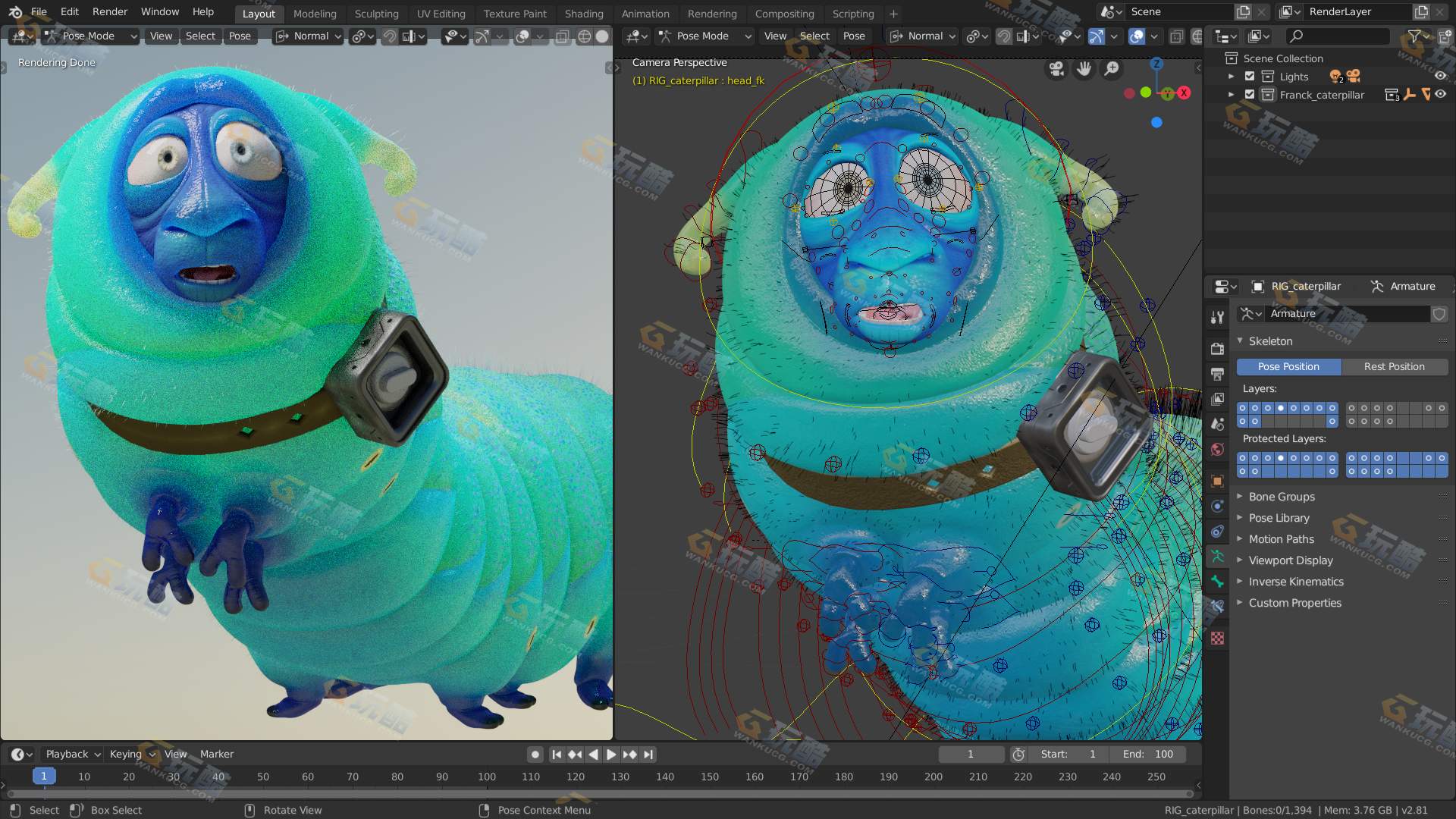This screenshot has height=819, width=1456.
Task: Open the Armature data properties tab
Action: [x=1217, y=556]
